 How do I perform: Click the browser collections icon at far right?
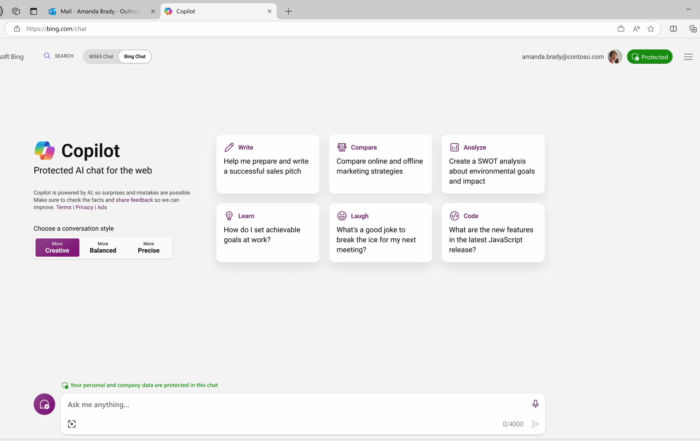point(693,29)
